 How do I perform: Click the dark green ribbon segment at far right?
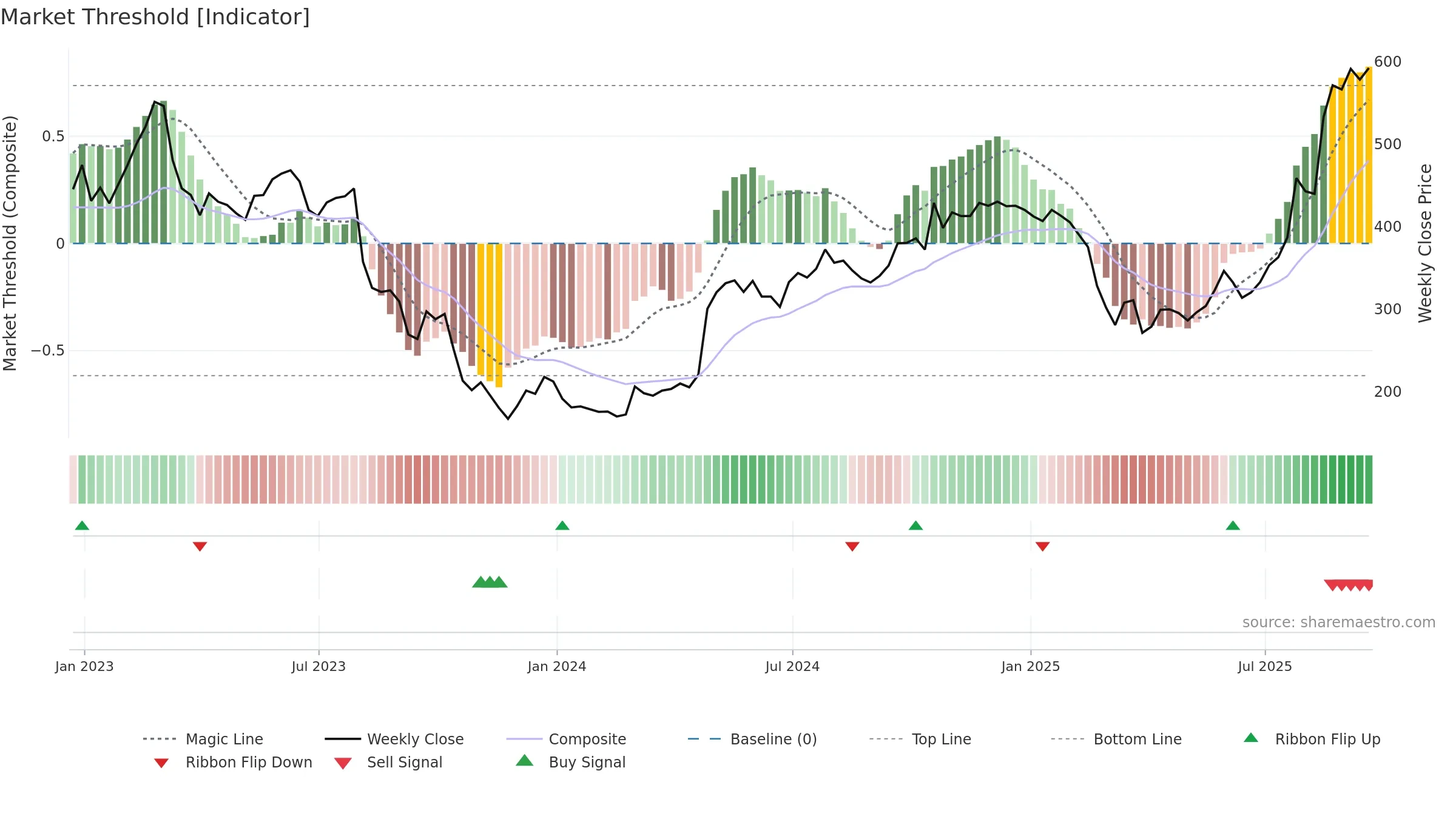point(1369,479)
